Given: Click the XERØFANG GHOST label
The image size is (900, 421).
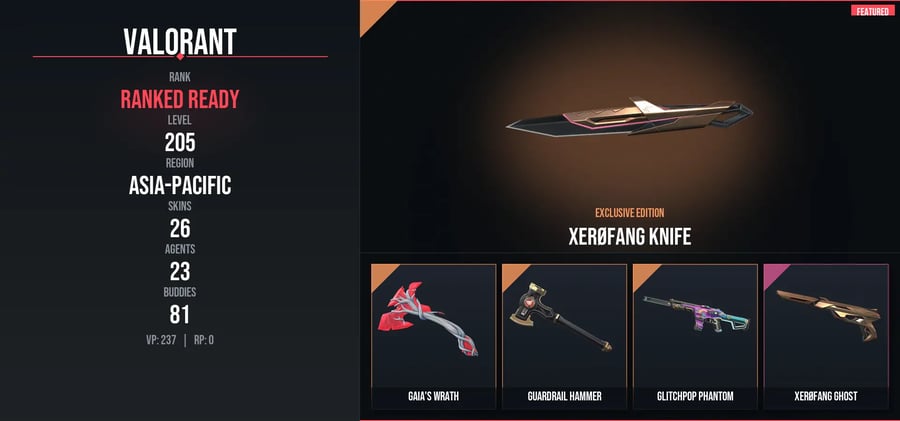Looking at the screenshot, I should coord(826,396).
